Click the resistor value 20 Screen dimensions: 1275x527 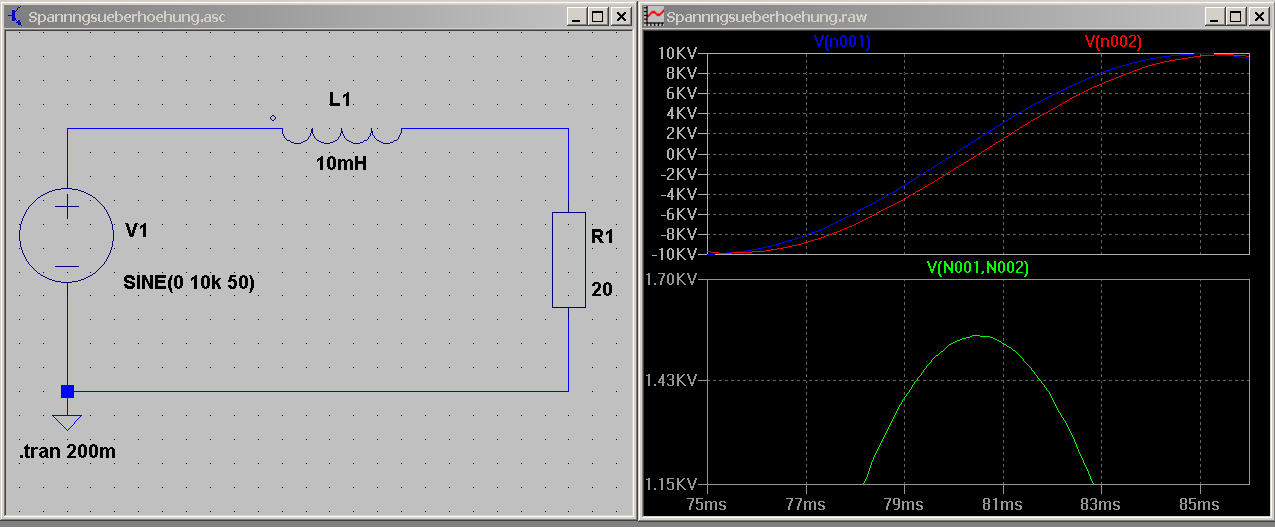click(x=601, y=290)
